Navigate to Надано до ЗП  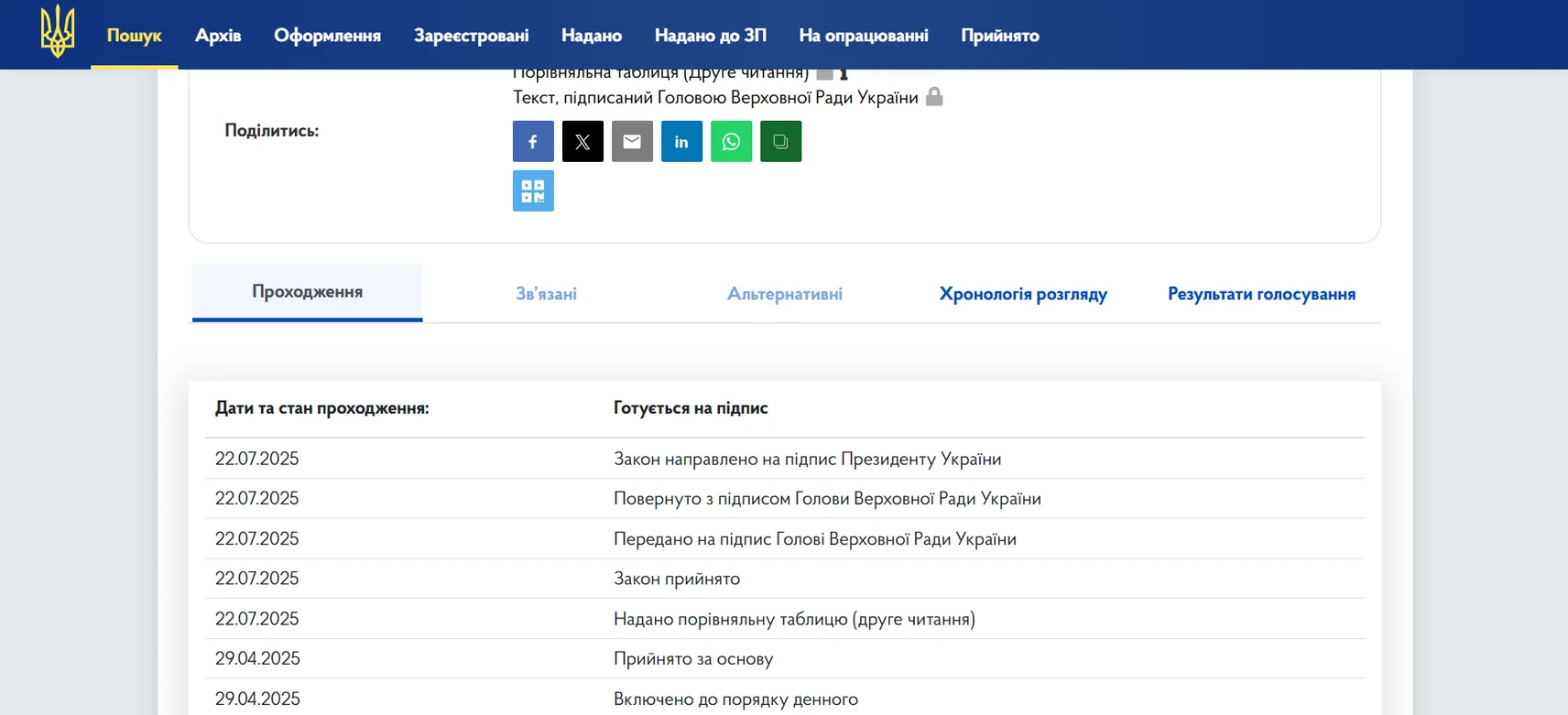coord(710,36)
